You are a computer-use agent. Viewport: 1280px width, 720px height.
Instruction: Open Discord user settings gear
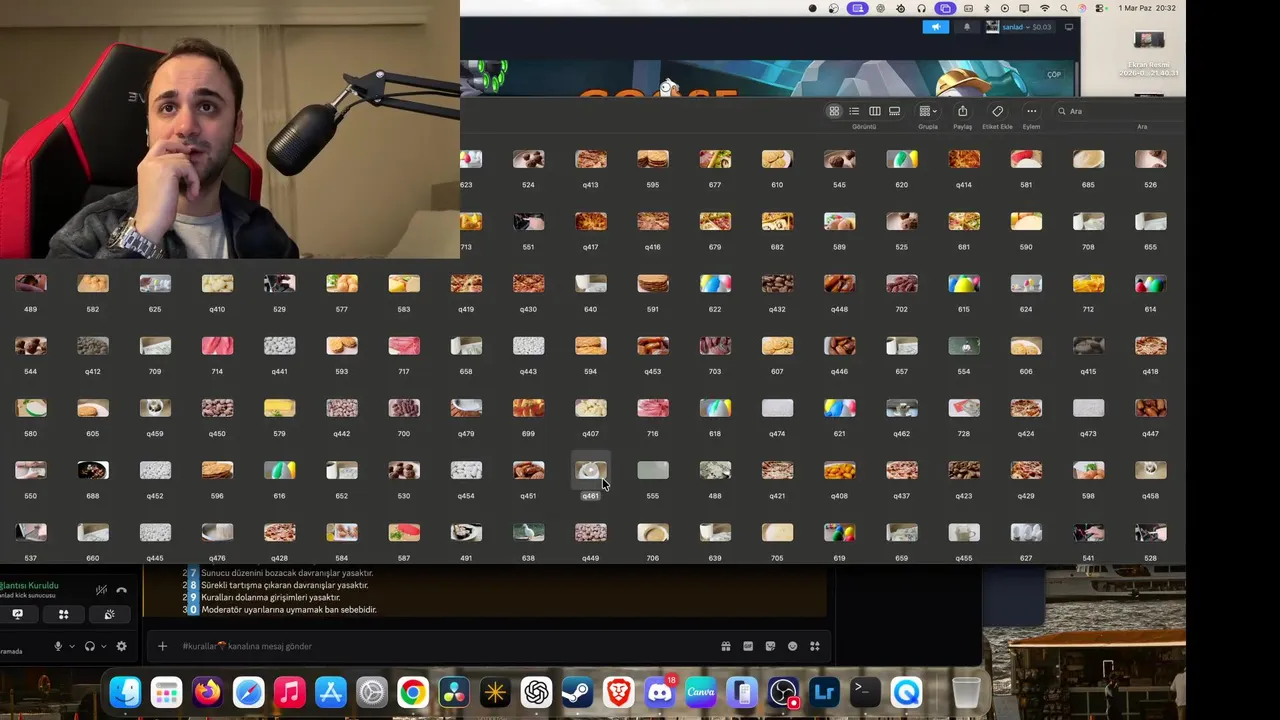tap(121, 646)
